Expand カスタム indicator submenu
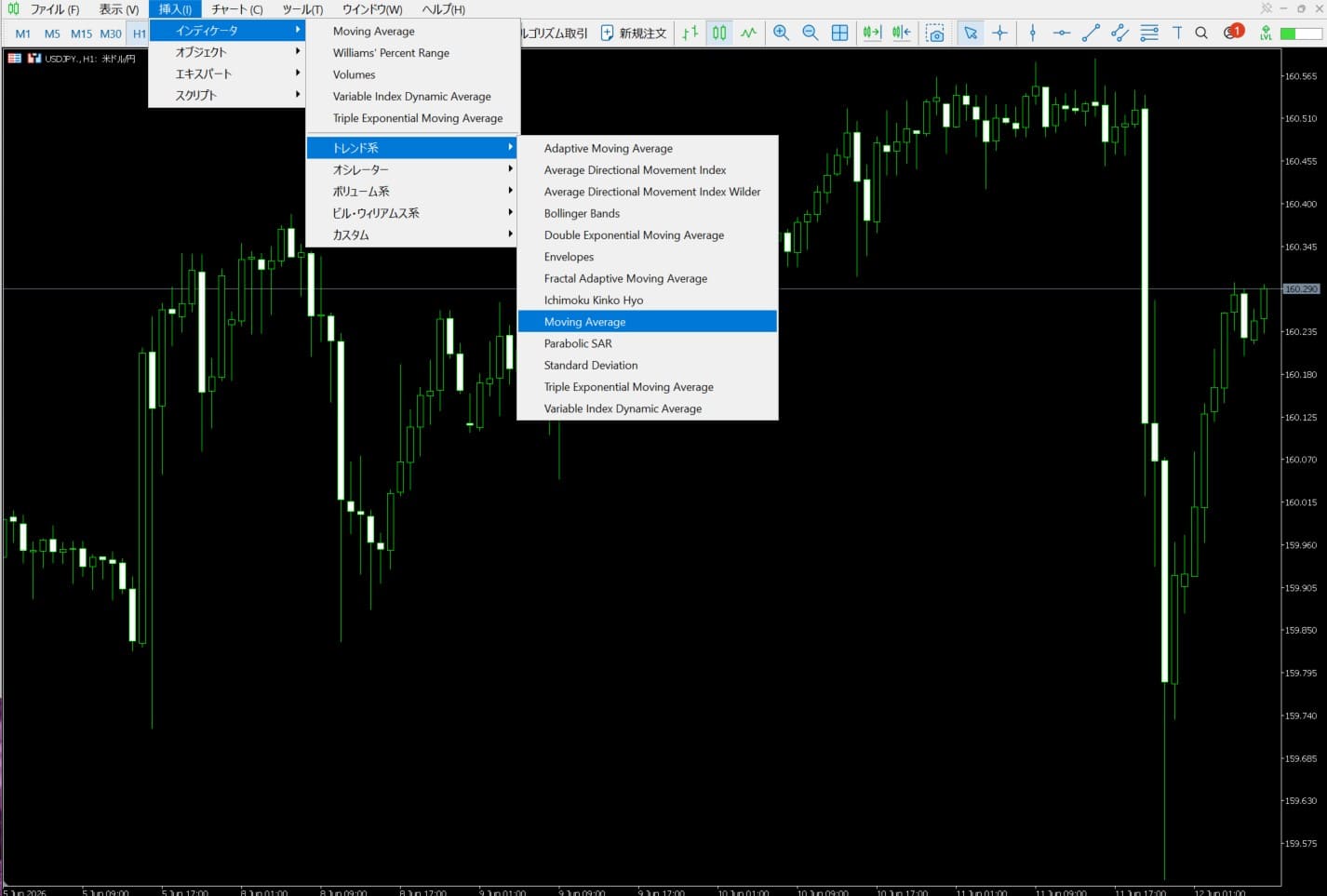Image resolution: width=1327 pixels, height=896 pixels. click(412, 234)
